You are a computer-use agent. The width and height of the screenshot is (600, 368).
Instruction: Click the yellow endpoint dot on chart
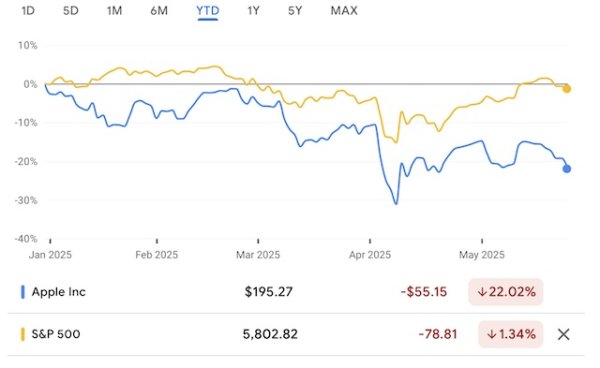coord(567,89)
